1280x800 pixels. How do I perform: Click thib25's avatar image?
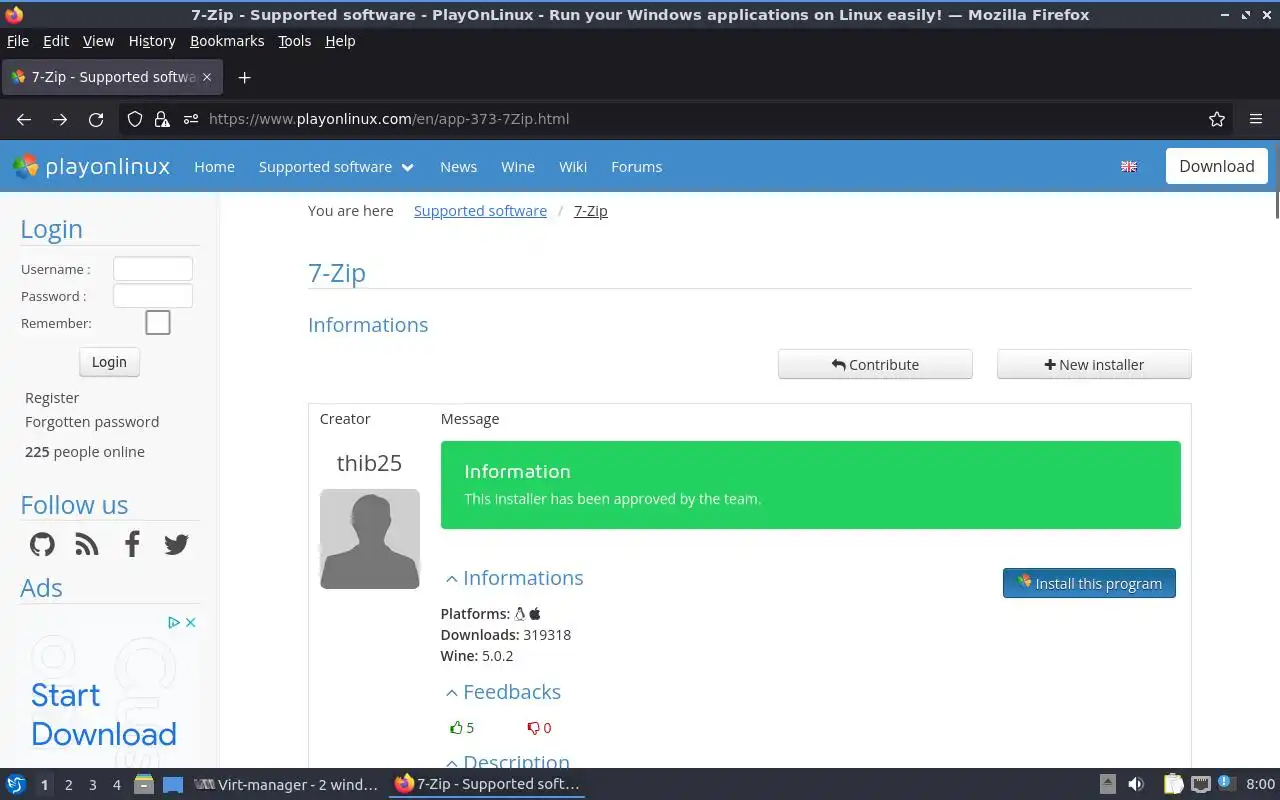(370, 539)
